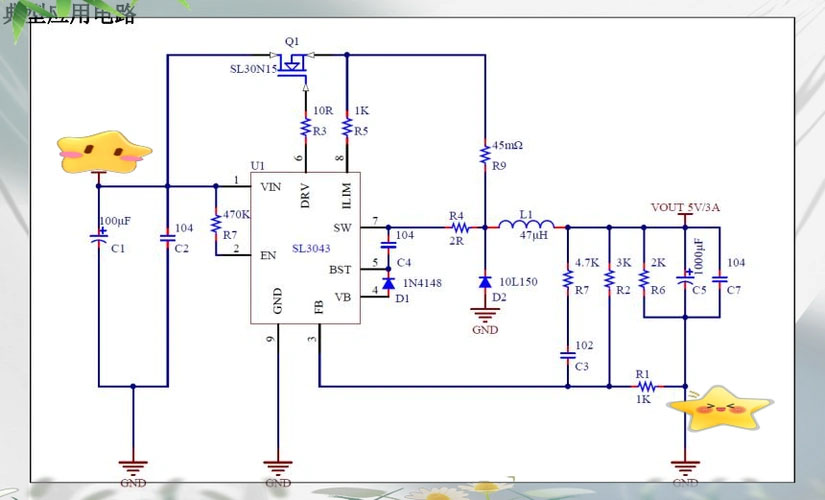This screenshot has width=825, height=500.
Task: Click the 'D2' designator
Action: click(499, 297)
